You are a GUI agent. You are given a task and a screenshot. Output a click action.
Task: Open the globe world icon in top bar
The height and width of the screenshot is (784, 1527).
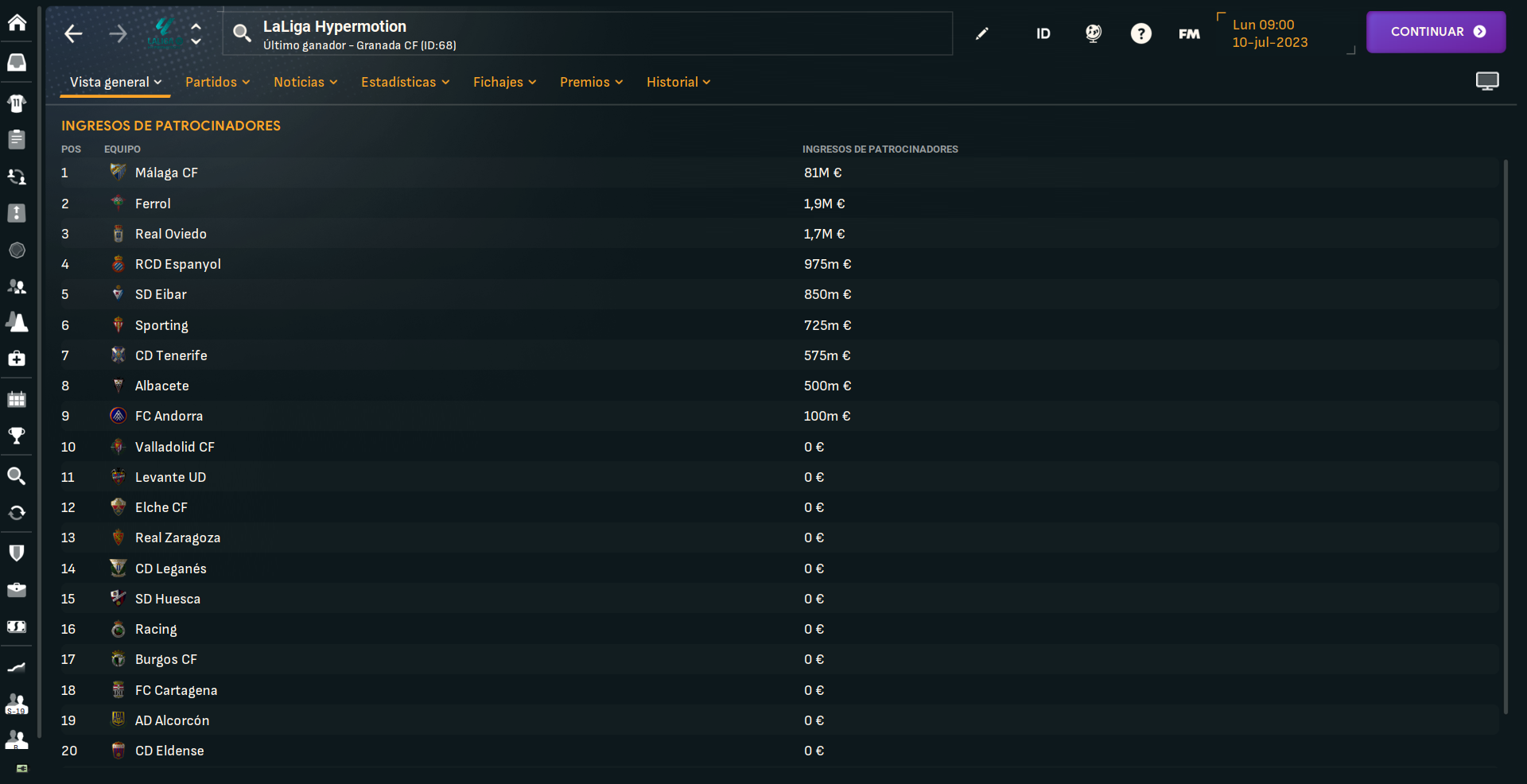coord(1094,33)
